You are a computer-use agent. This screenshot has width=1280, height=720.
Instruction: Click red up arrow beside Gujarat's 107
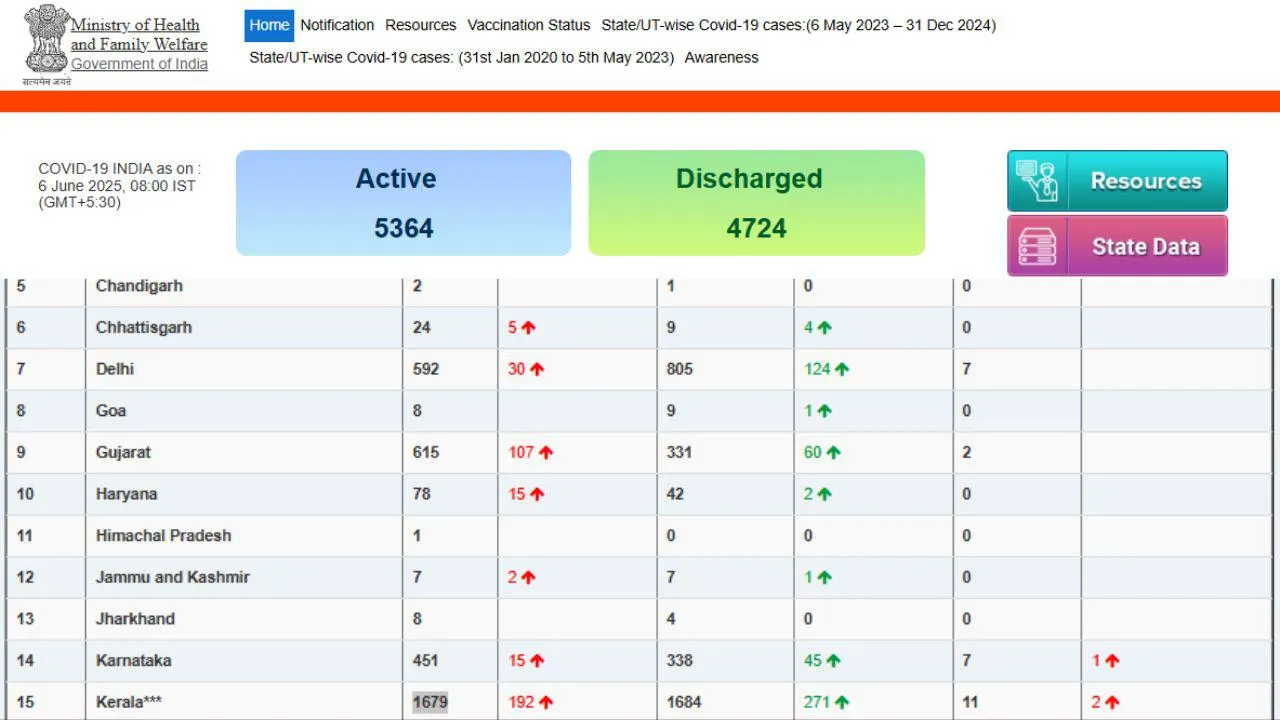pos(546,452)
